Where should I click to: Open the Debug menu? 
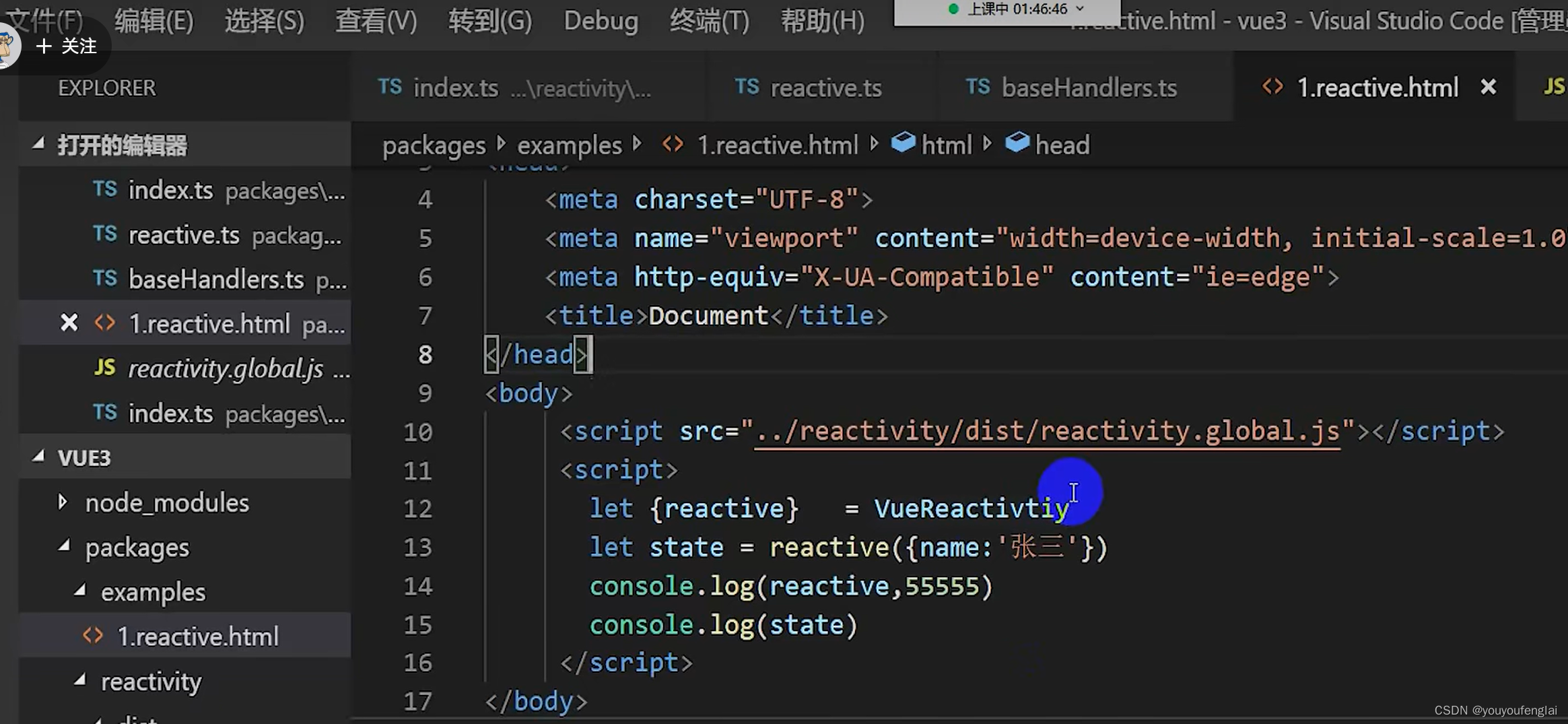tap(601, 21)
